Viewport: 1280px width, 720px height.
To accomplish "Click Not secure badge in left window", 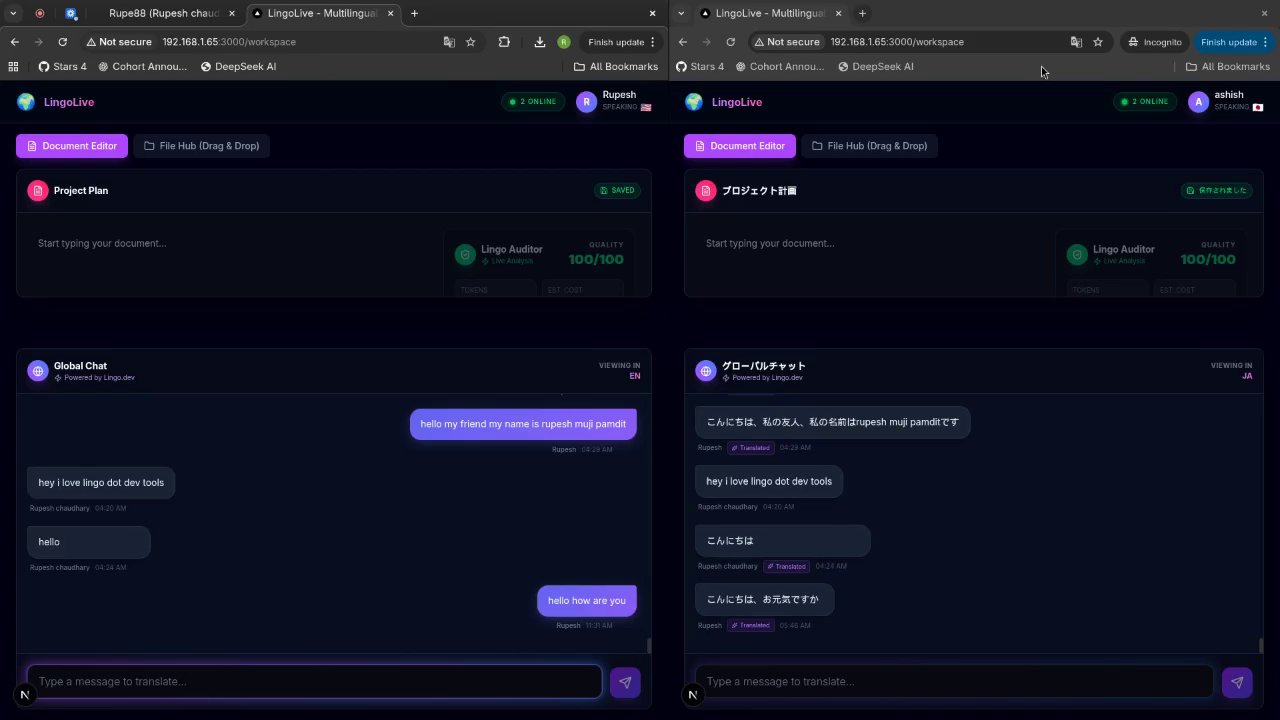I will click(119, 42).
